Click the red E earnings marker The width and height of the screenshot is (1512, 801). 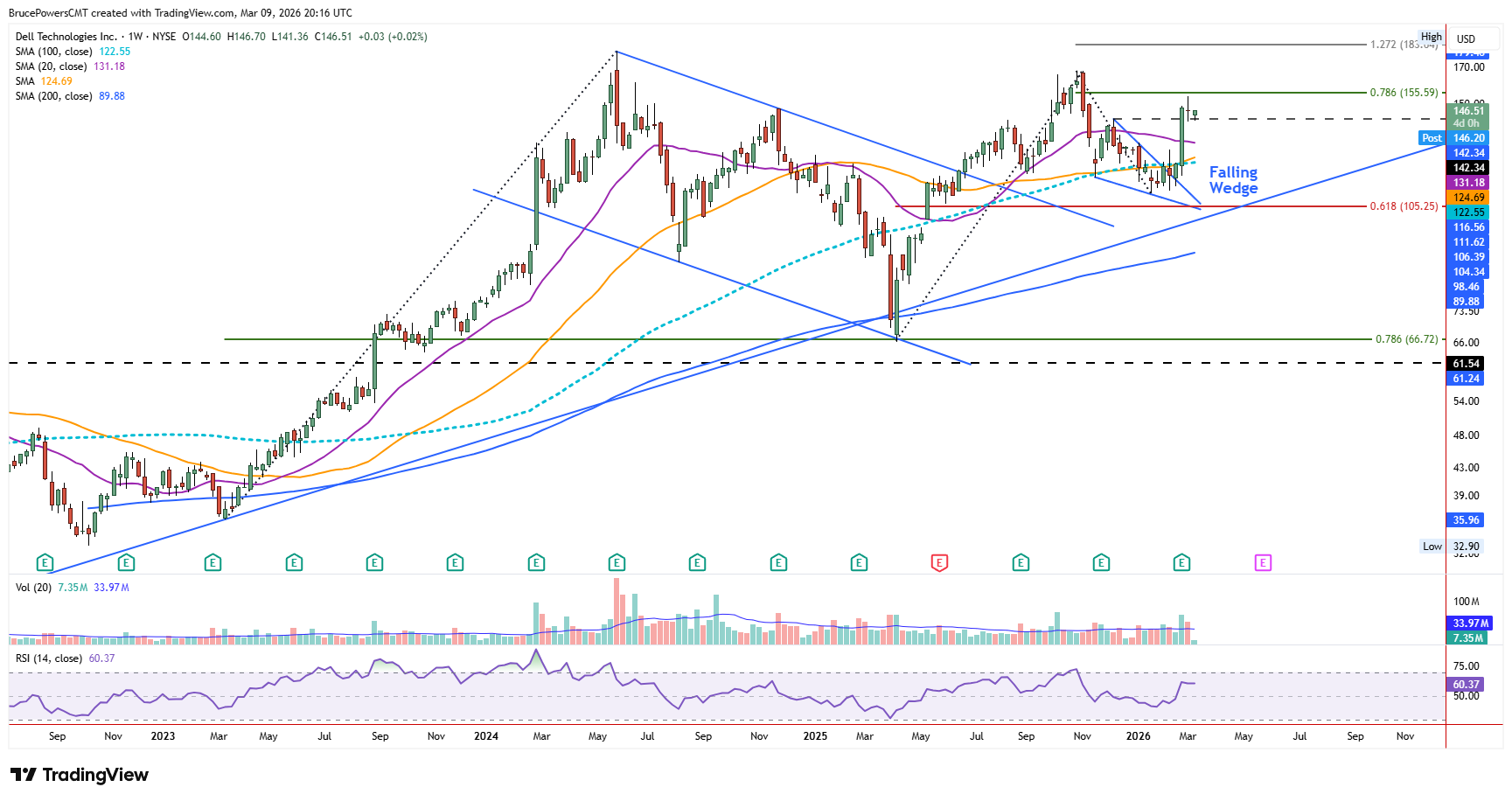[939, 563]
